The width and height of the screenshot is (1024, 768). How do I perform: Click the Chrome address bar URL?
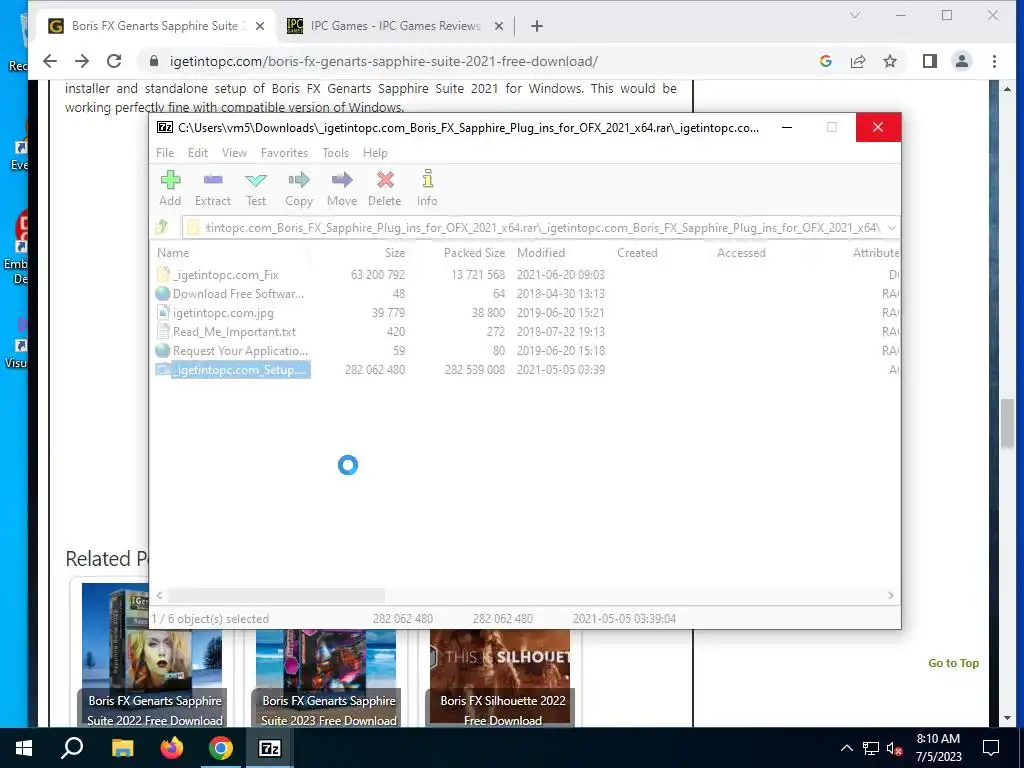(x=383, y=61)
